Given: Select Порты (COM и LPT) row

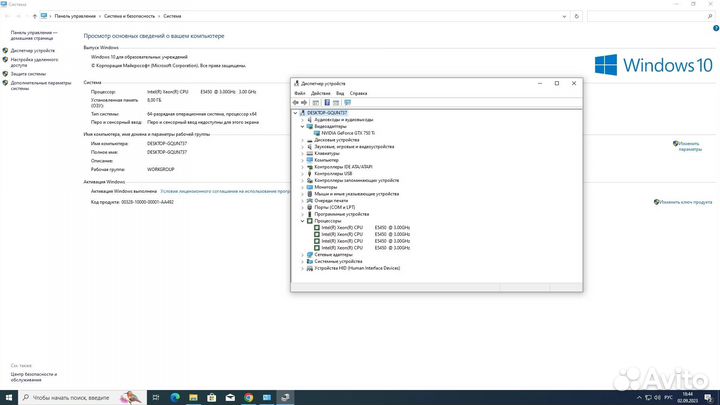Looking at the screenshot, I should coord(334,208).
